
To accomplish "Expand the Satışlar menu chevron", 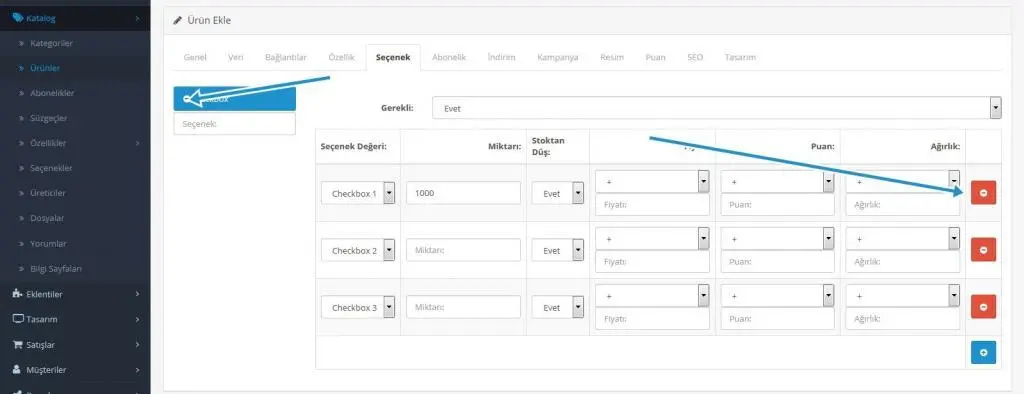I will (137, 344).
